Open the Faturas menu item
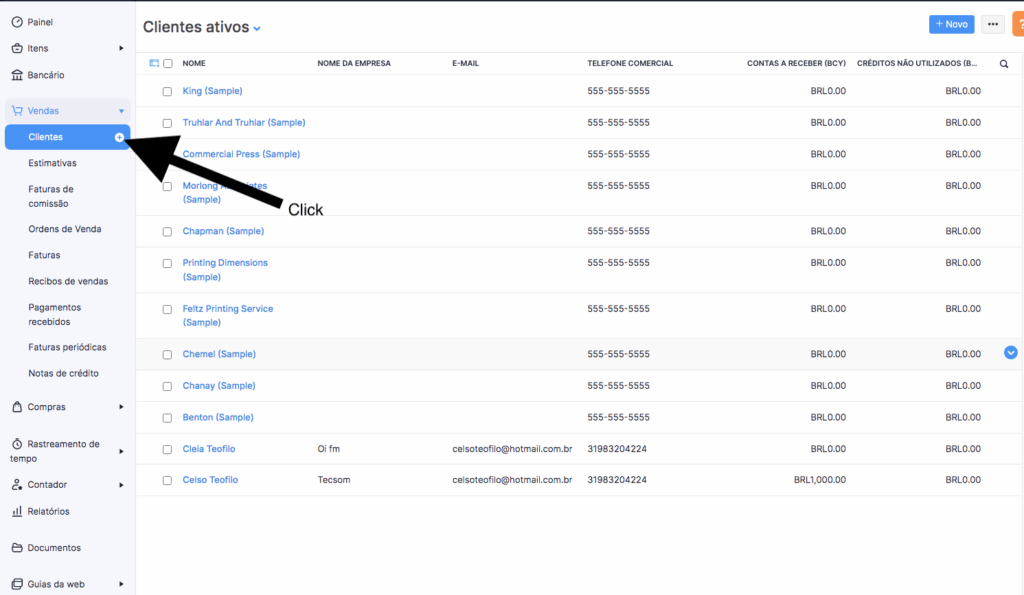This screenshot has width=1024, height=595. click(44, 255)
